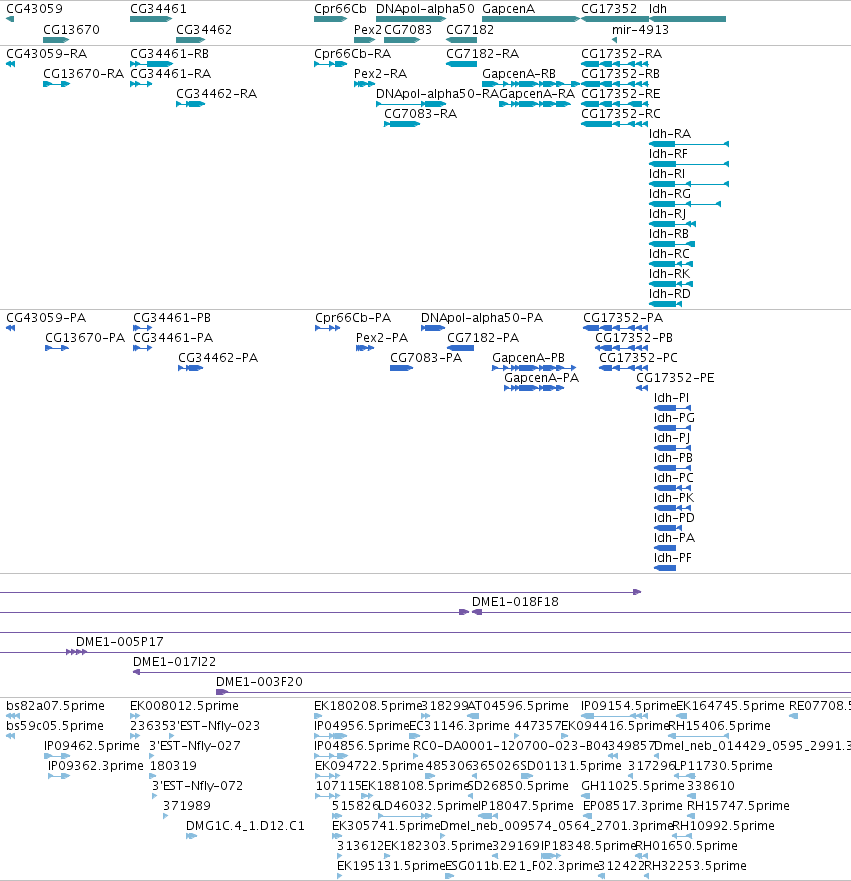
Task: Select the DNApol-alpha50-RA transcript
Action: pos(412,104)
